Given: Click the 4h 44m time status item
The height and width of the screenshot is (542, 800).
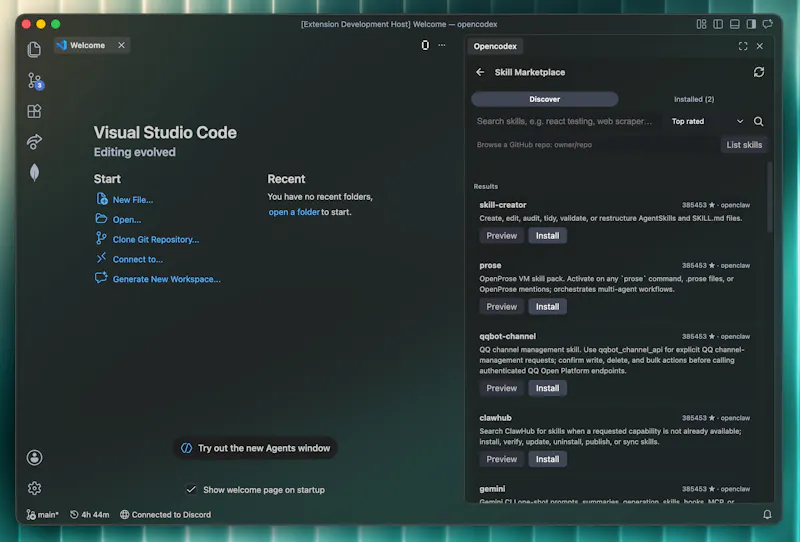Looking at the screenshot, I should [x=90, y=514].
